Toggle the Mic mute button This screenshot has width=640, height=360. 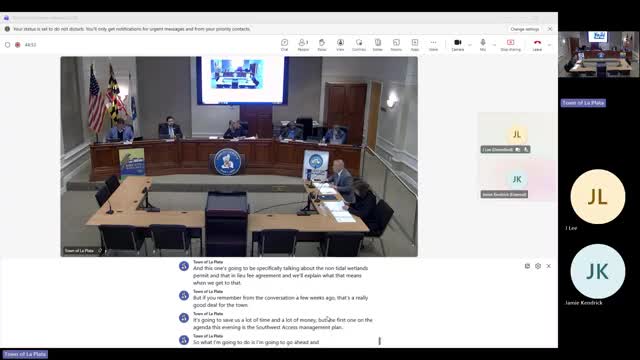pos(483,44)
